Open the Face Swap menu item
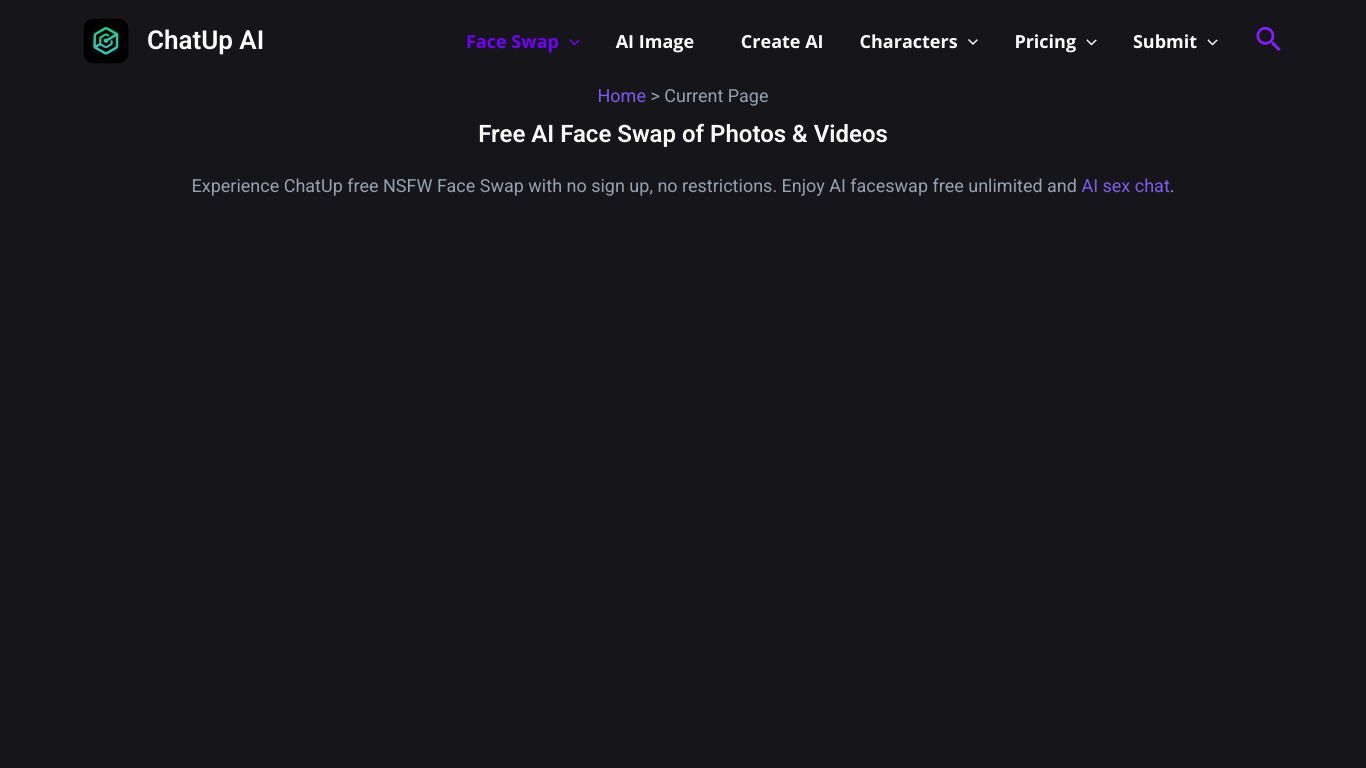Viewport: 1366px width, 768px height. [x=512, y=41]
